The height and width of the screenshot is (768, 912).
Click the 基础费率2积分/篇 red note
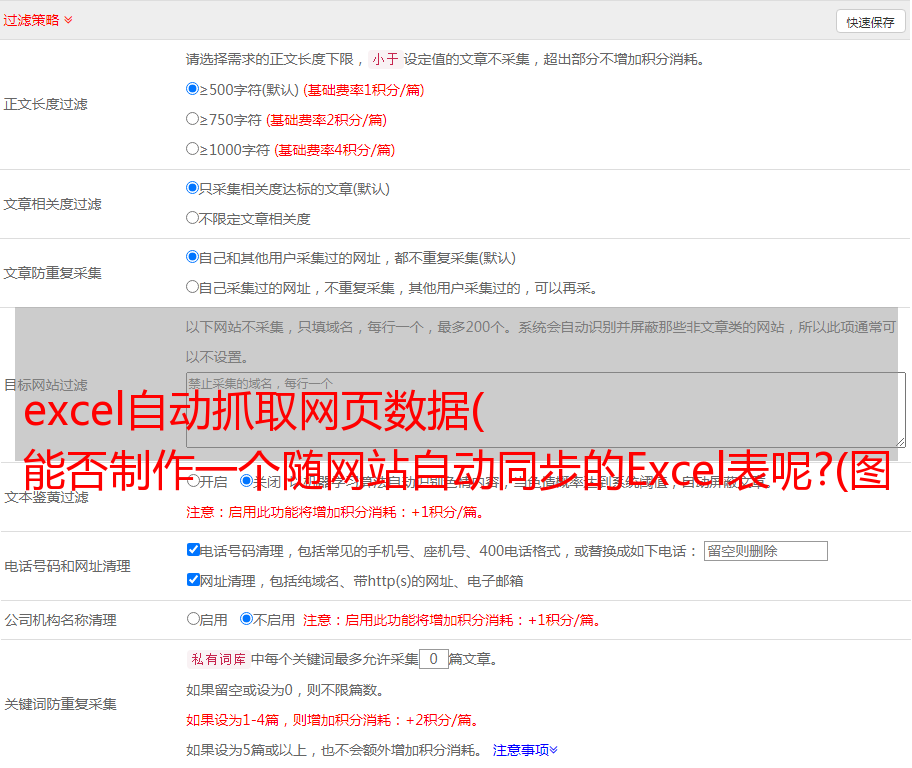[327, 120]
